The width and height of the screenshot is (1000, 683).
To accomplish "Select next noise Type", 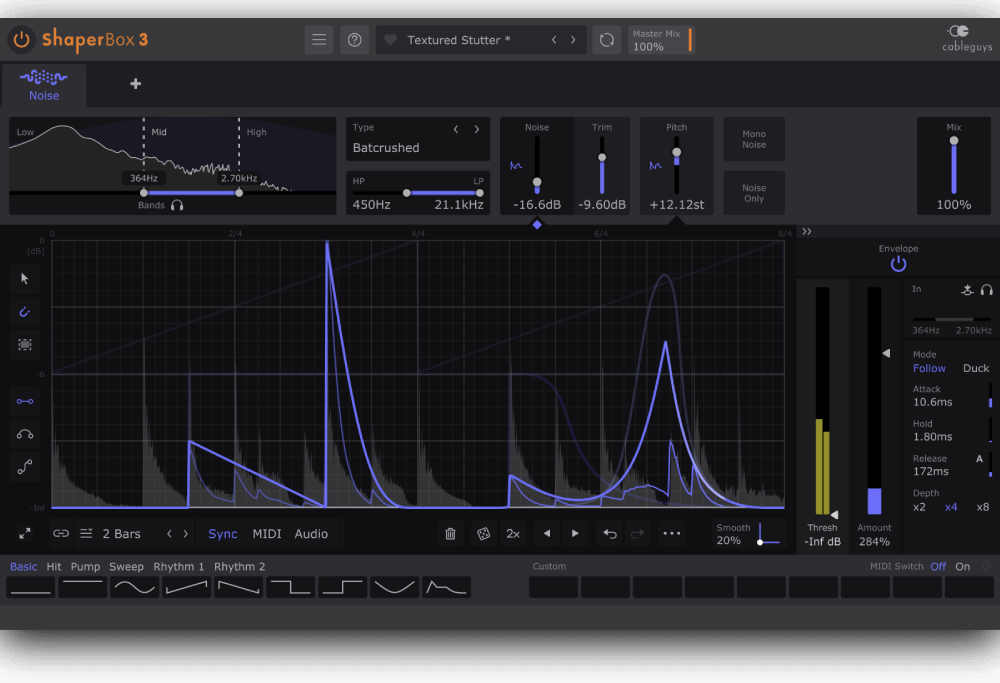I will pos(476,129).
